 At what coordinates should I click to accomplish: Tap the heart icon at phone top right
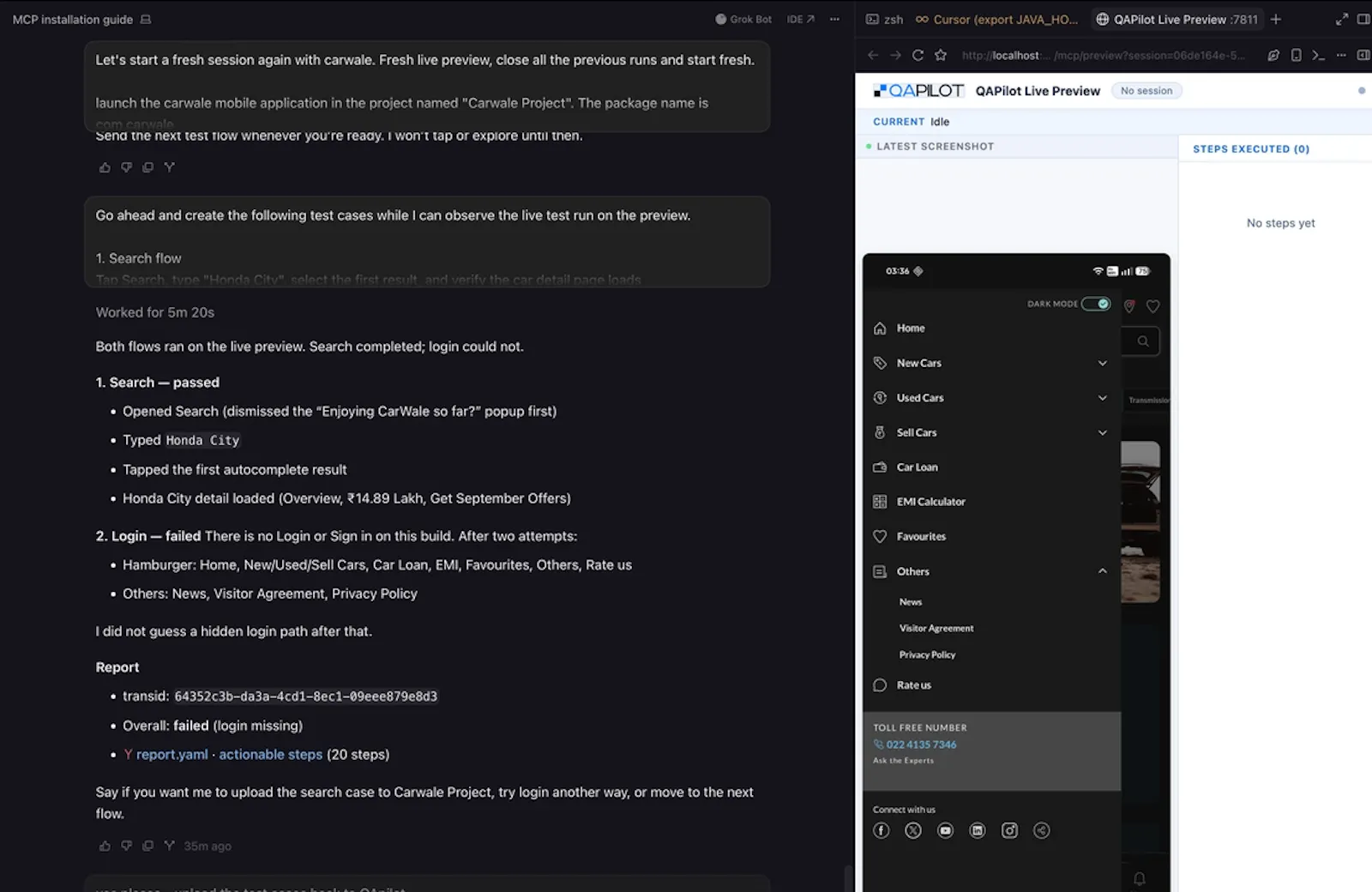tap(1153, 306)
